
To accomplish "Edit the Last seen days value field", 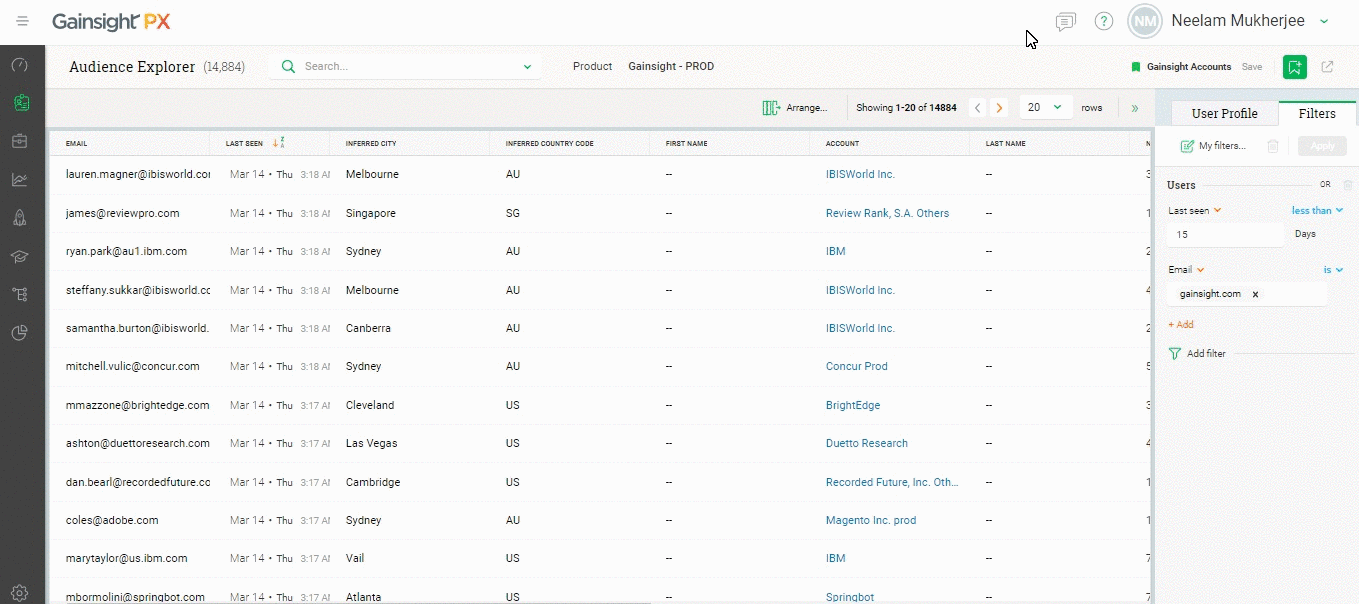I will (1226, 235).
